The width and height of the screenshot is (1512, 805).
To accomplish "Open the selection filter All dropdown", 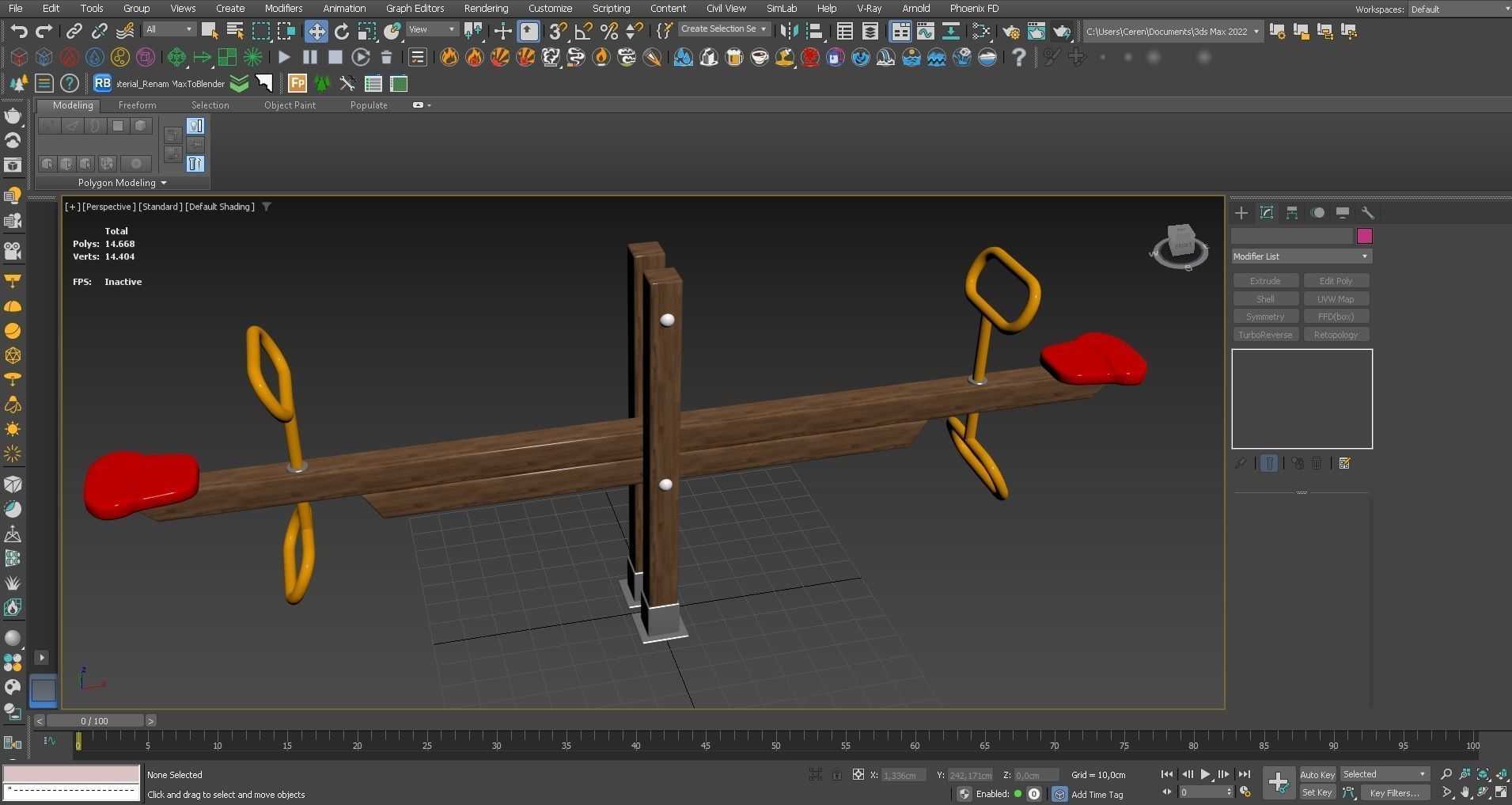I will (x=169, y=29).
